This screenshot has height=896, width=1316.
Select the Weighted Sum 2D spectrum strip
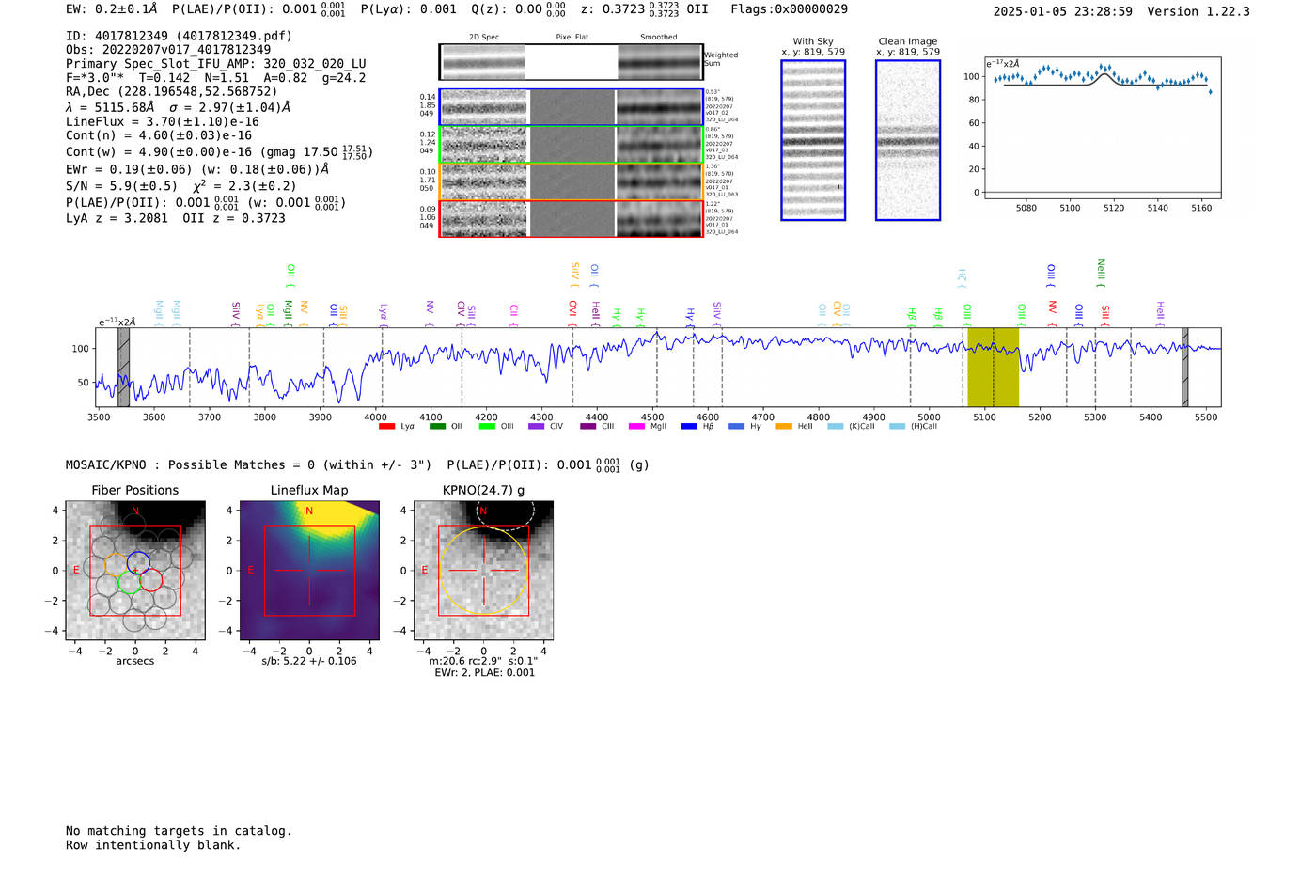pos(571,62)
